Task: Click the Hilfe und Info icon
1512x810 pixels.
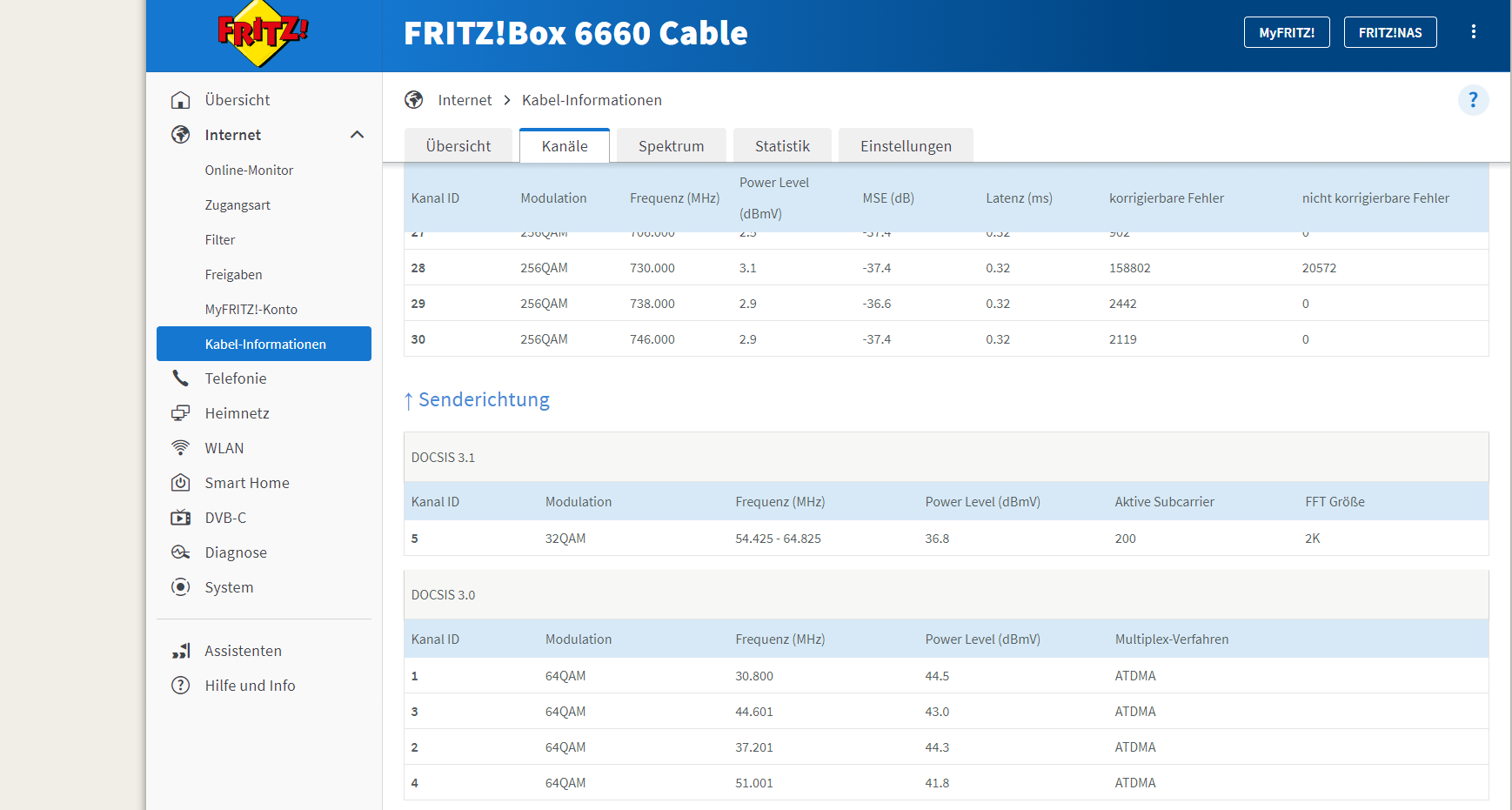Action: [x=180, y=686]
